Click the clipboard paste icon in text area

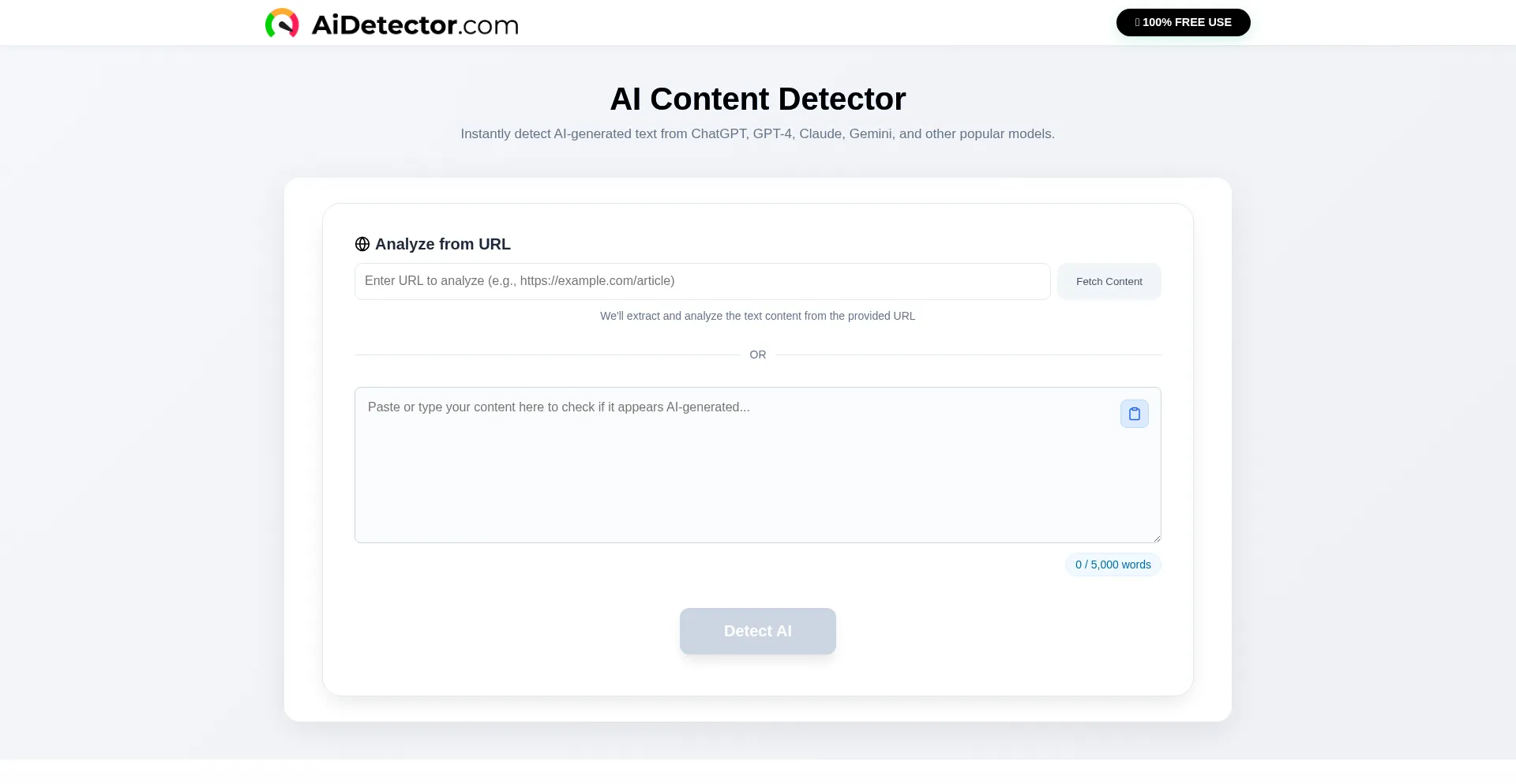tap(1134, 414)
